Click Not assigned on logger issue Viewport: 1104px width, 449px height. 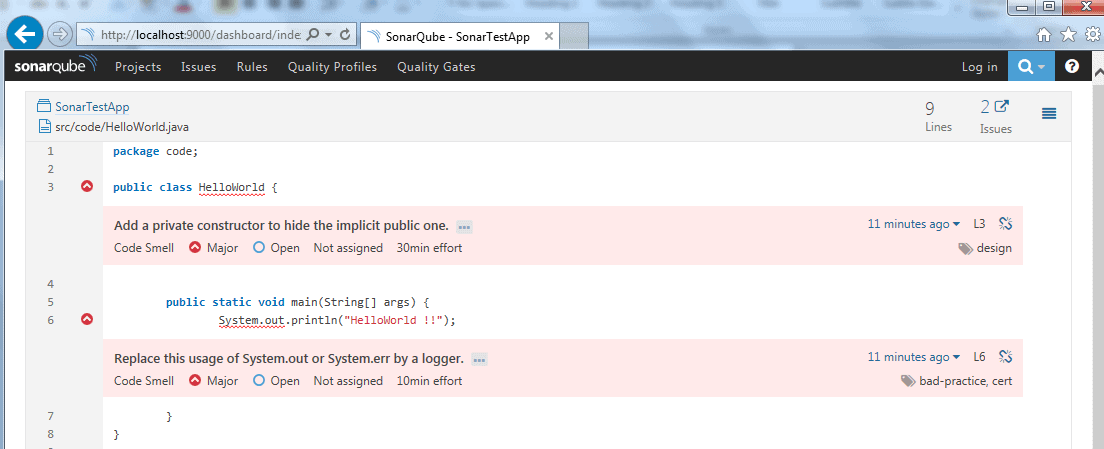click(x=348, y=381)
